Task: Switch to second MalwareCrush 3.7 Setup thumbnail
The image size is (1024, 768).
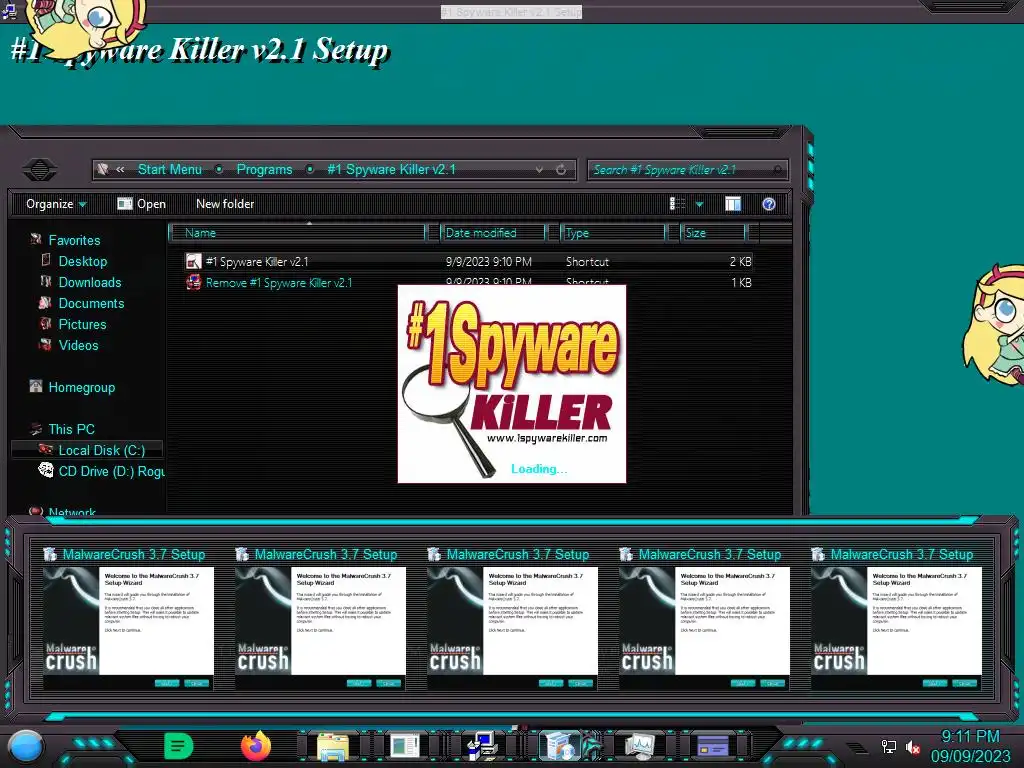Action: pyautogui.click(x=320, y=619)
